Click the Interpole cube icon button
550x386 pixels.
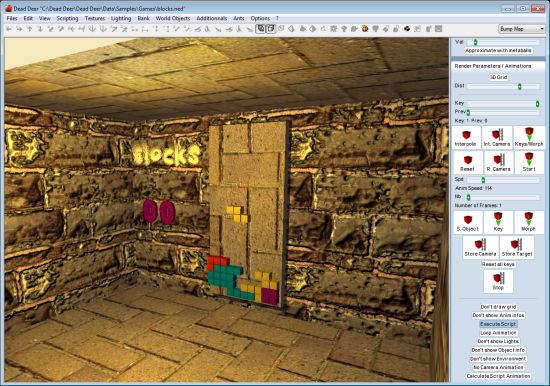coord(466,138)
